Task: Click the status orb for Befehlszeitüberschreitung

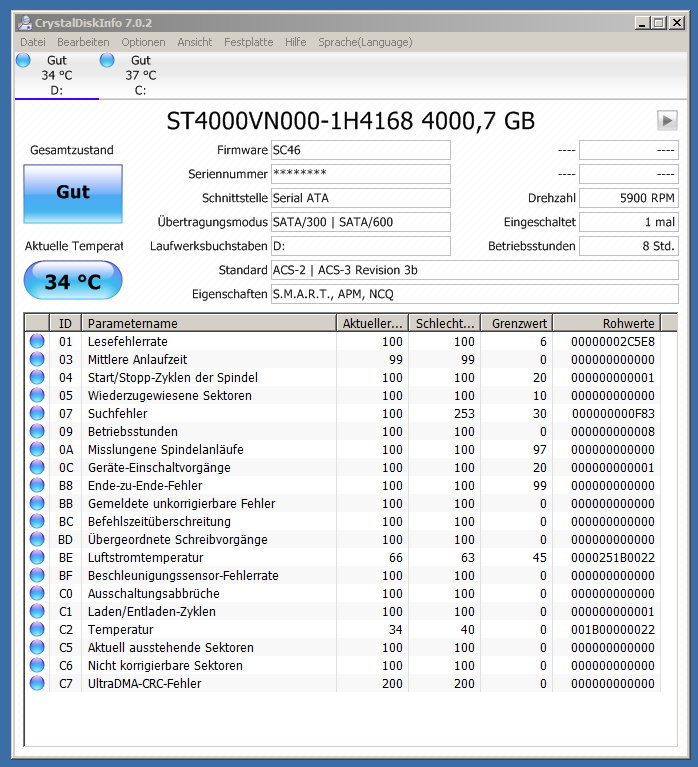Action: click(x=37, y=521)
